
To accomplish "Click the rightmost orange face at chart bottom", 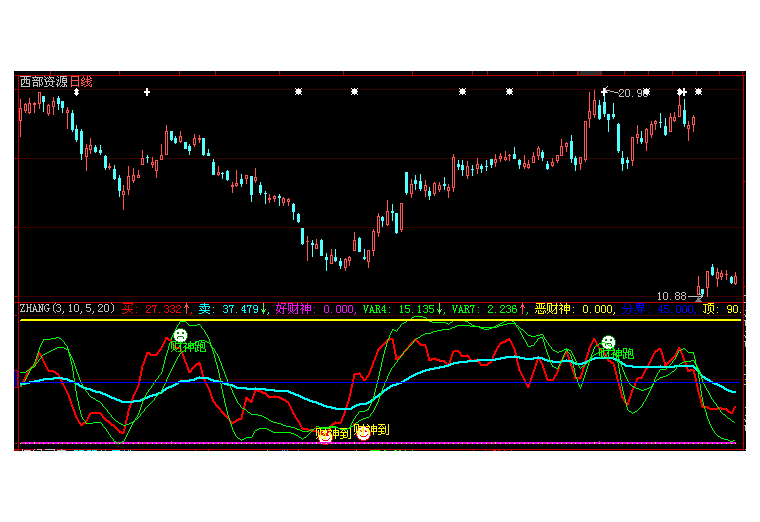I will (x=363, y=433).
